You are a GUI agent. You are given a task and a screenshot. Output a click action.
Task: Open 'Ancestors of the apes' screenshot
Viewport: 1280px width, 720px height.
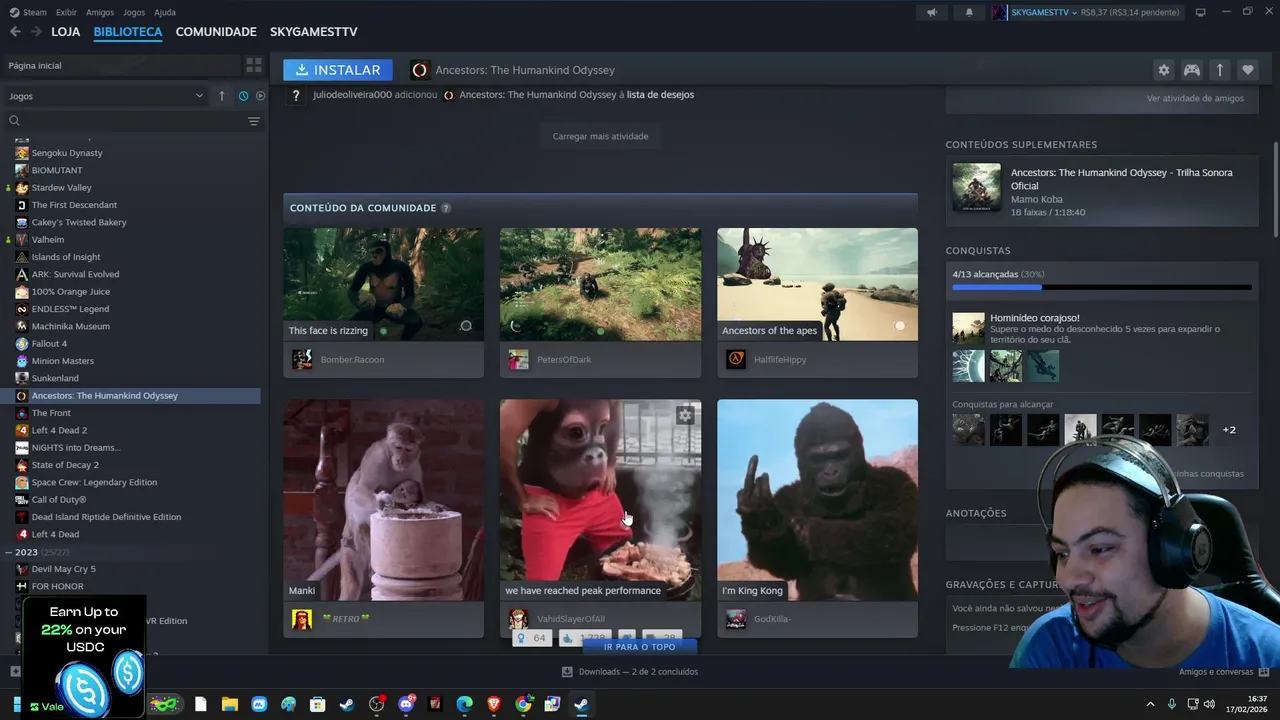coord(817,284)
